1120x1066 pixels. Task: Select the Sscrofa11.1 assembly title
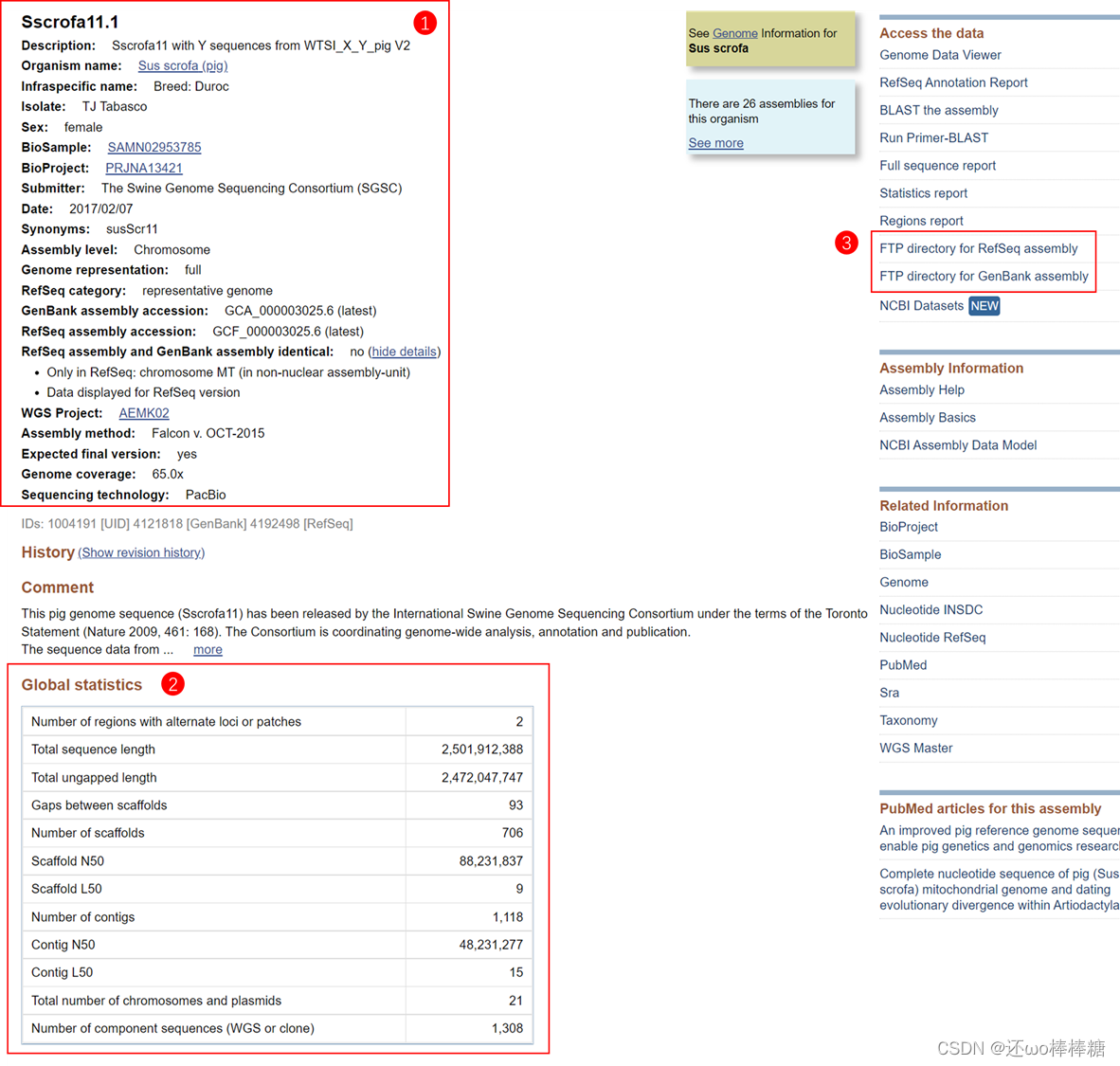tap(70, 22)
